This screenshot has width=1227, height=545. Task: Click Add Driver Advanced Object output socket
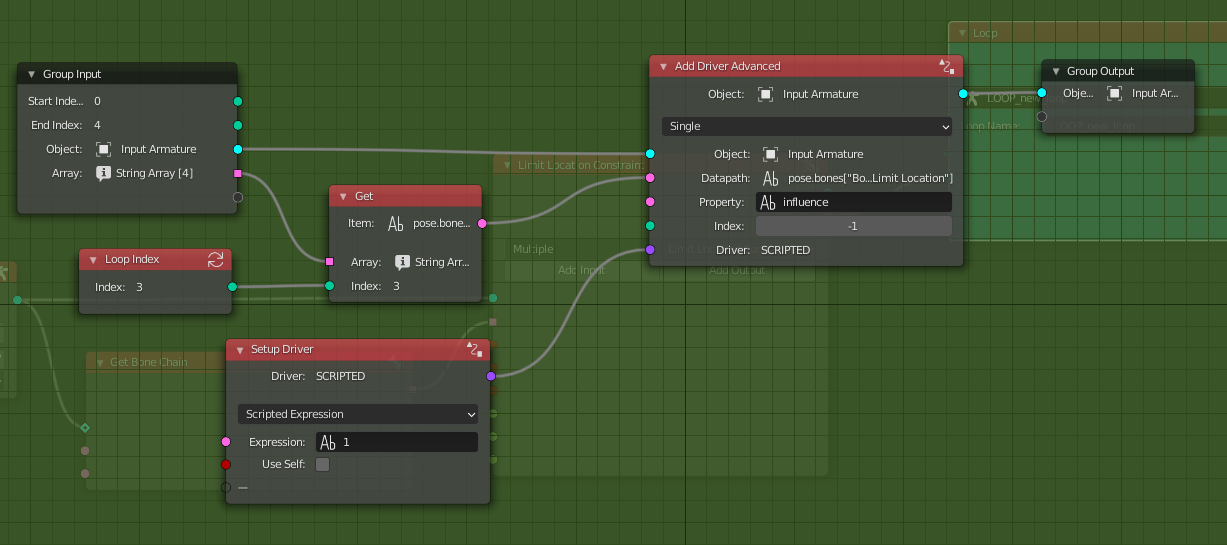pos(963,94)
